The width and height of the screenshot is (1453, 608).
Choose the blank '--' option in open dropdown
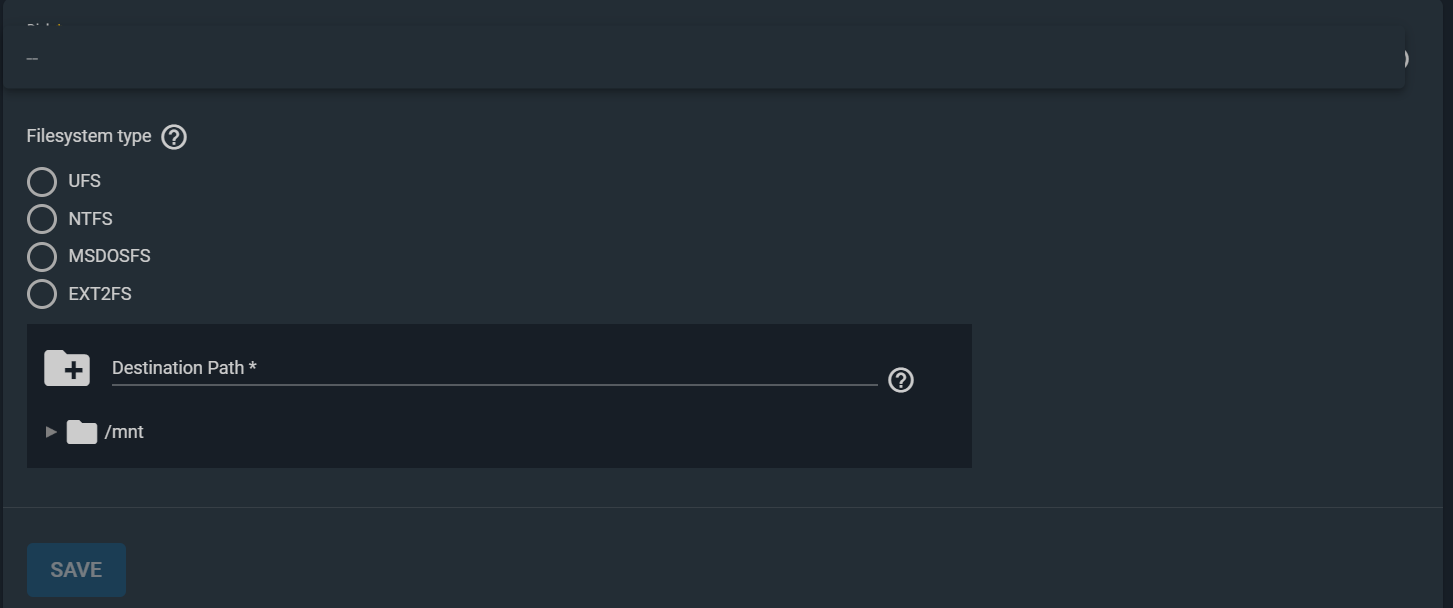tap(32, 59)
